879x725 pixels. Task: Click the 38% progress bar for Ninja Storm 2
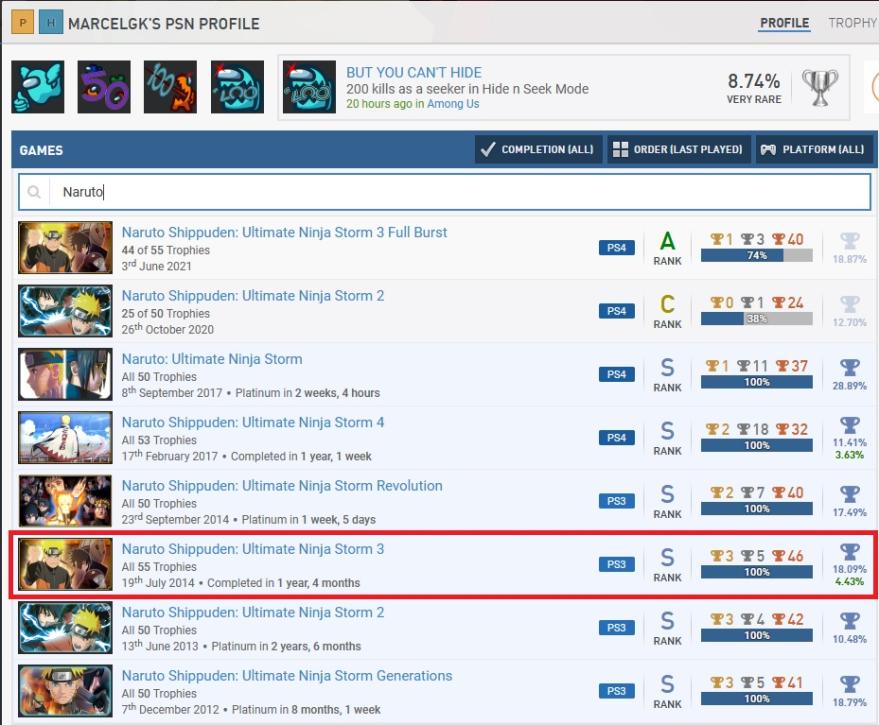(756, 319)
